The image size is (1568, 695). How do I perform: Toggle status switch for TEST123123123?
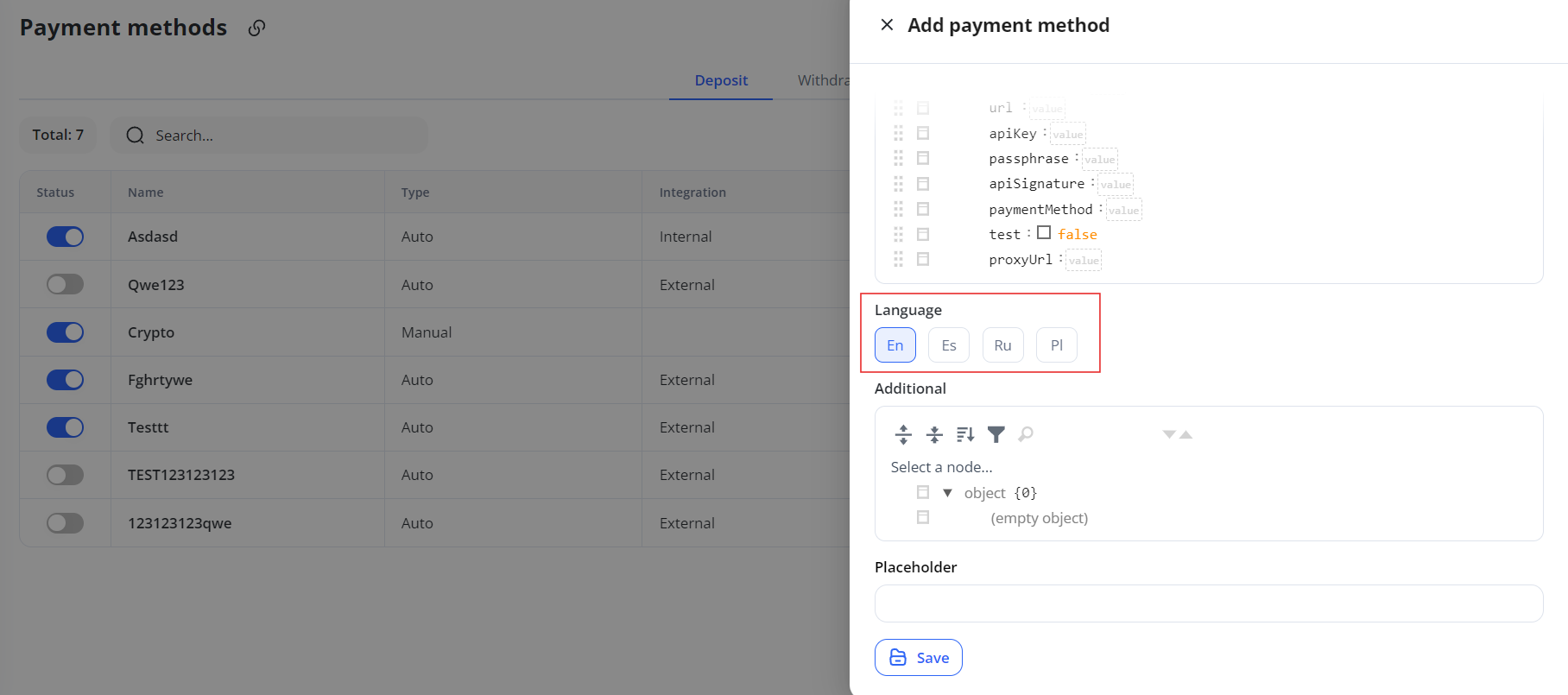coord(65,475)
